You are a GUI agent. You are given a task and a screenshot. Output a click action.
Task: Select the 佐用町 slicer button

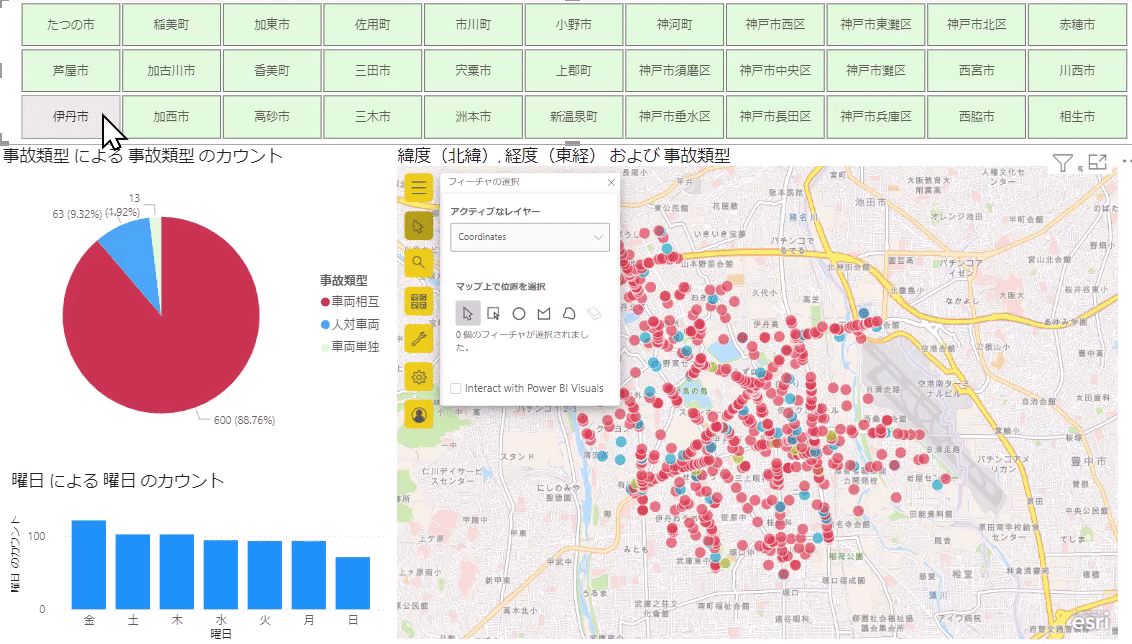pyautogui.click(x=373, y=25)
